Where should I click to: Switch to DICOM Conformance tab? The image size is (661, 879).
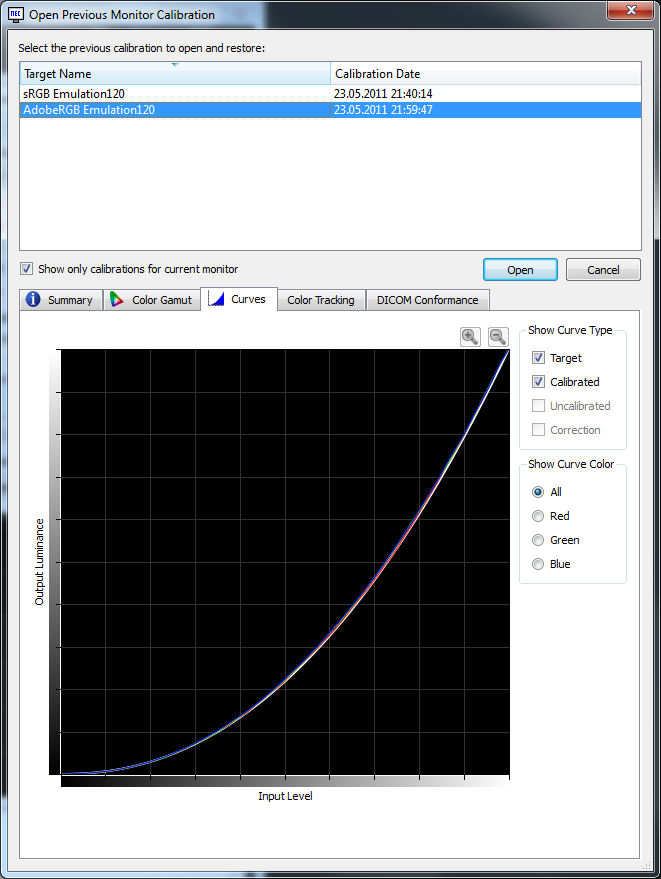[x=427, y=300]
